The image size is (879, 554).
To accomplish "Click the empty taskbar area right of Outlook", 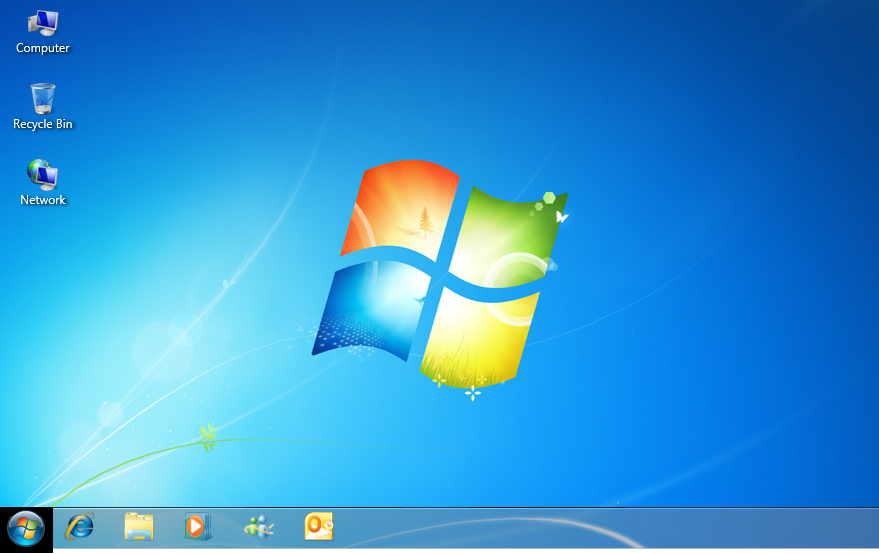I will [600, 528].
